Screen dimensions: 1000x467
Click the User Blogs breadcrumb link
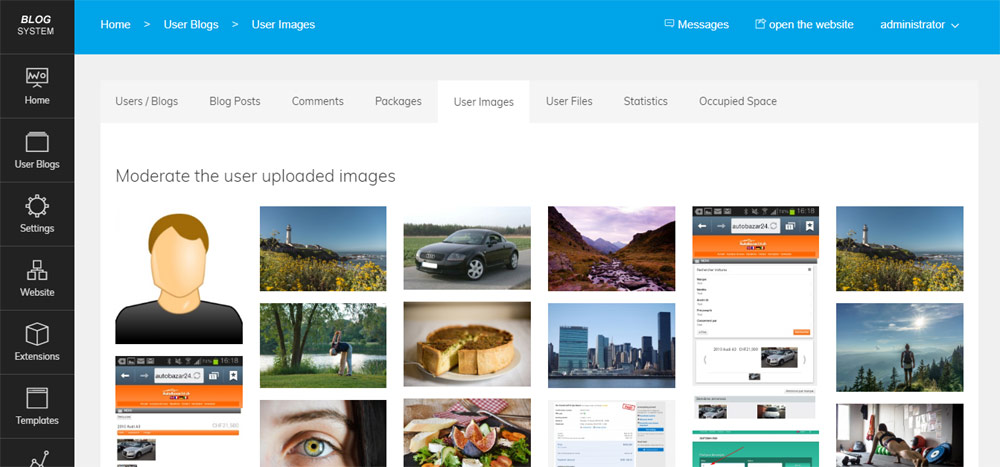tap(191, 25)
